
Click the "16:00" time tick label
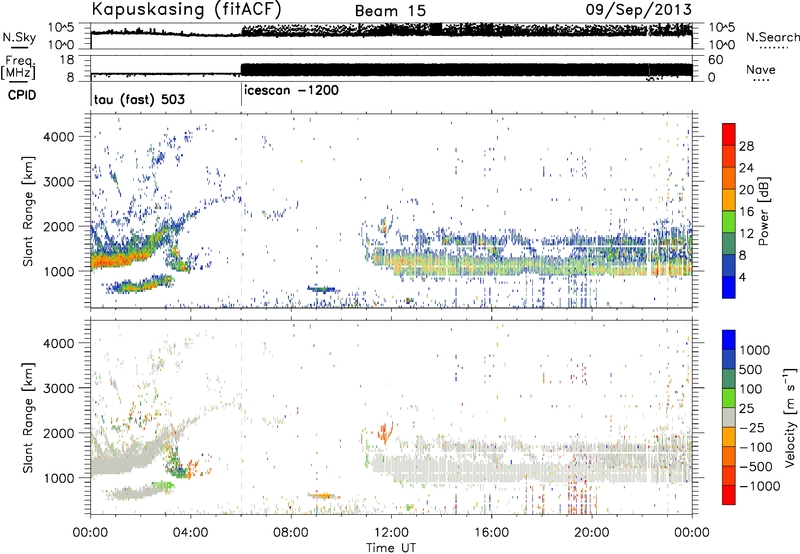click(491, 533)
